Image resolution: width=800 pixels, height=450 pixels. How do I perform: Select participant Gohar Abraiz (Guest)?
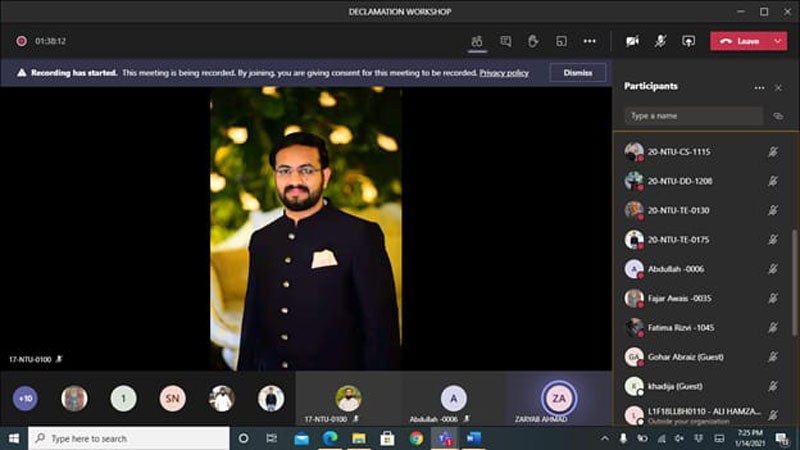685,356
